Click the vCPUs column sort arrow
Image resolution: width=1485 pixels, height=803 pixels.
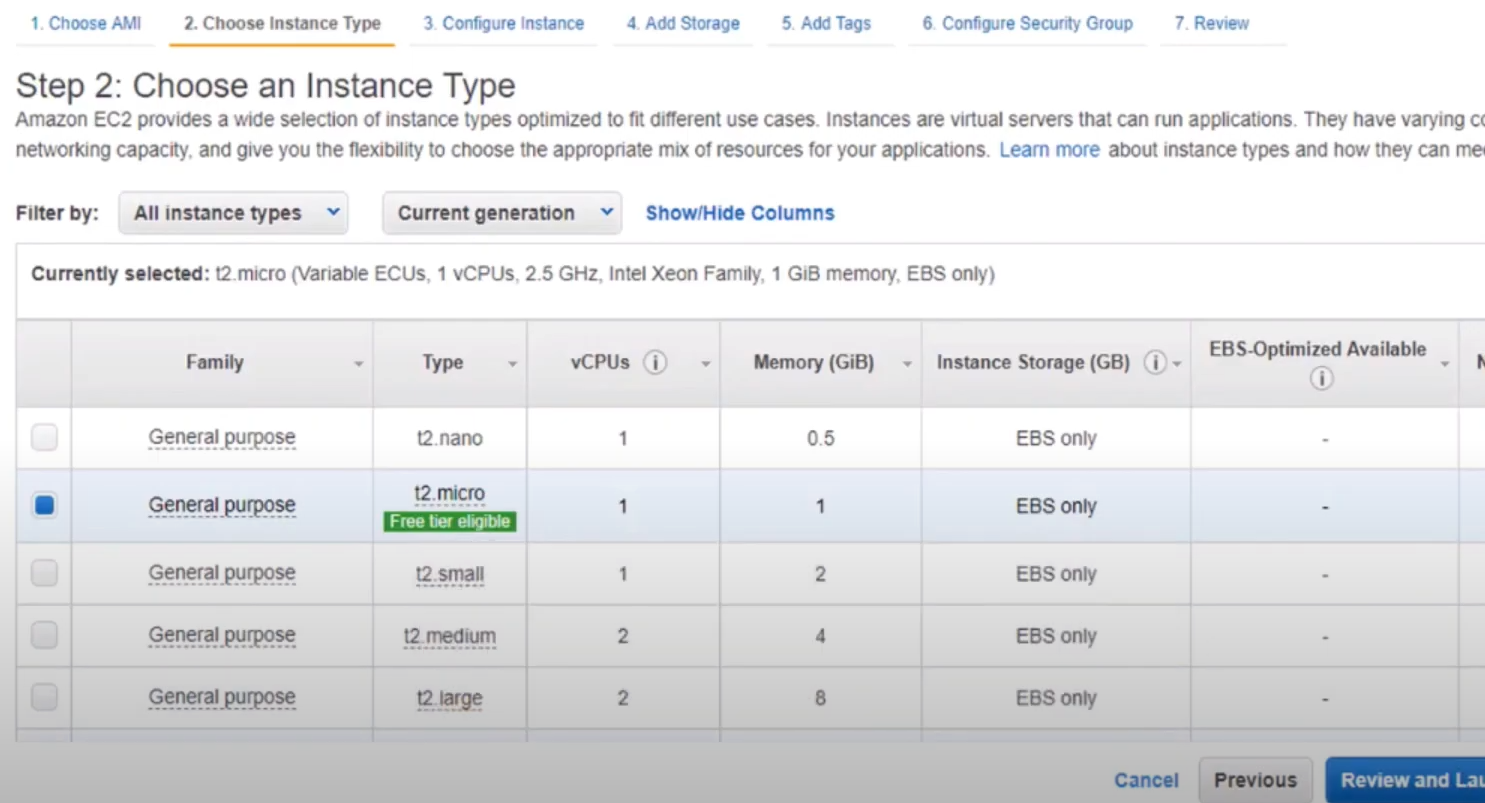click(x=705, y=365)
